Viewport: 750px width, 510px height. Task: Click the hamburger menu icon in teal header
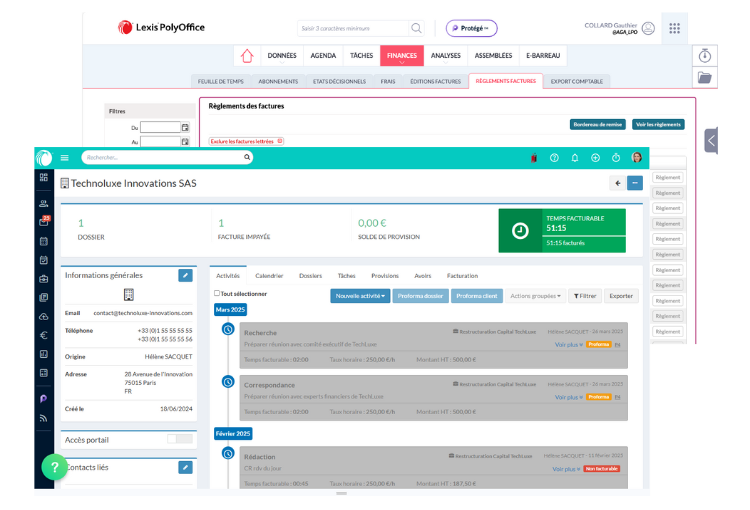(x=65, y=157)
